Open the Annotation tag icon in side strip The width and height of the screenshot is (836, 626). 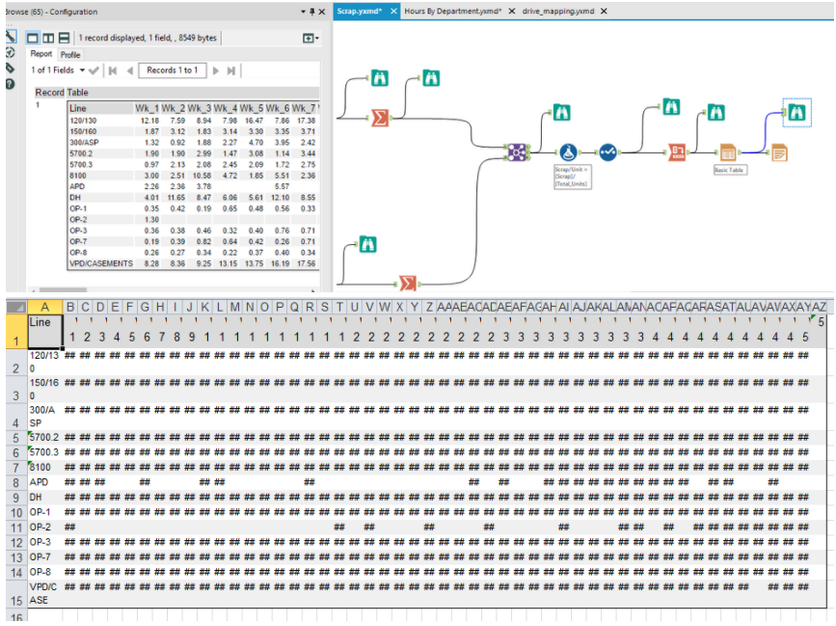click(x=10, y=68)
